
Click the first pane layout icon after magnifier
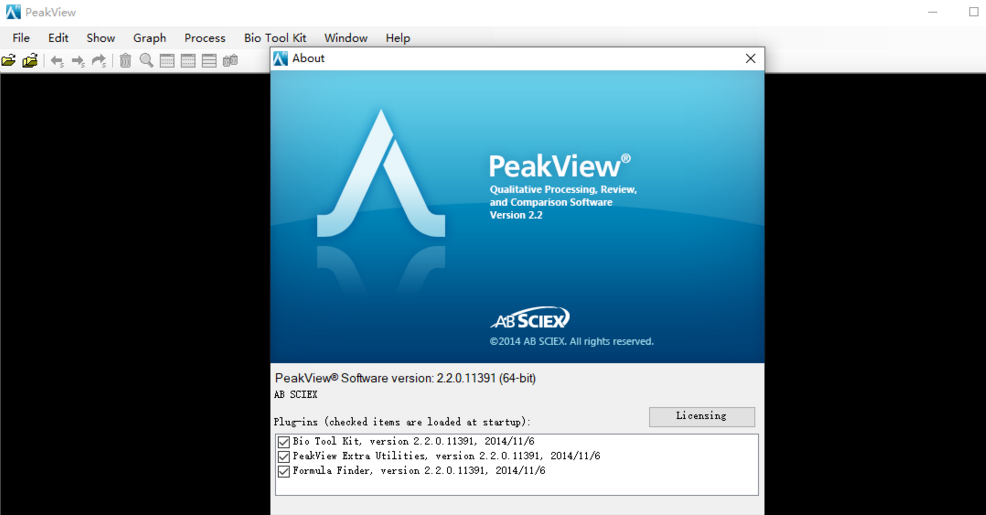click(167, 61)
